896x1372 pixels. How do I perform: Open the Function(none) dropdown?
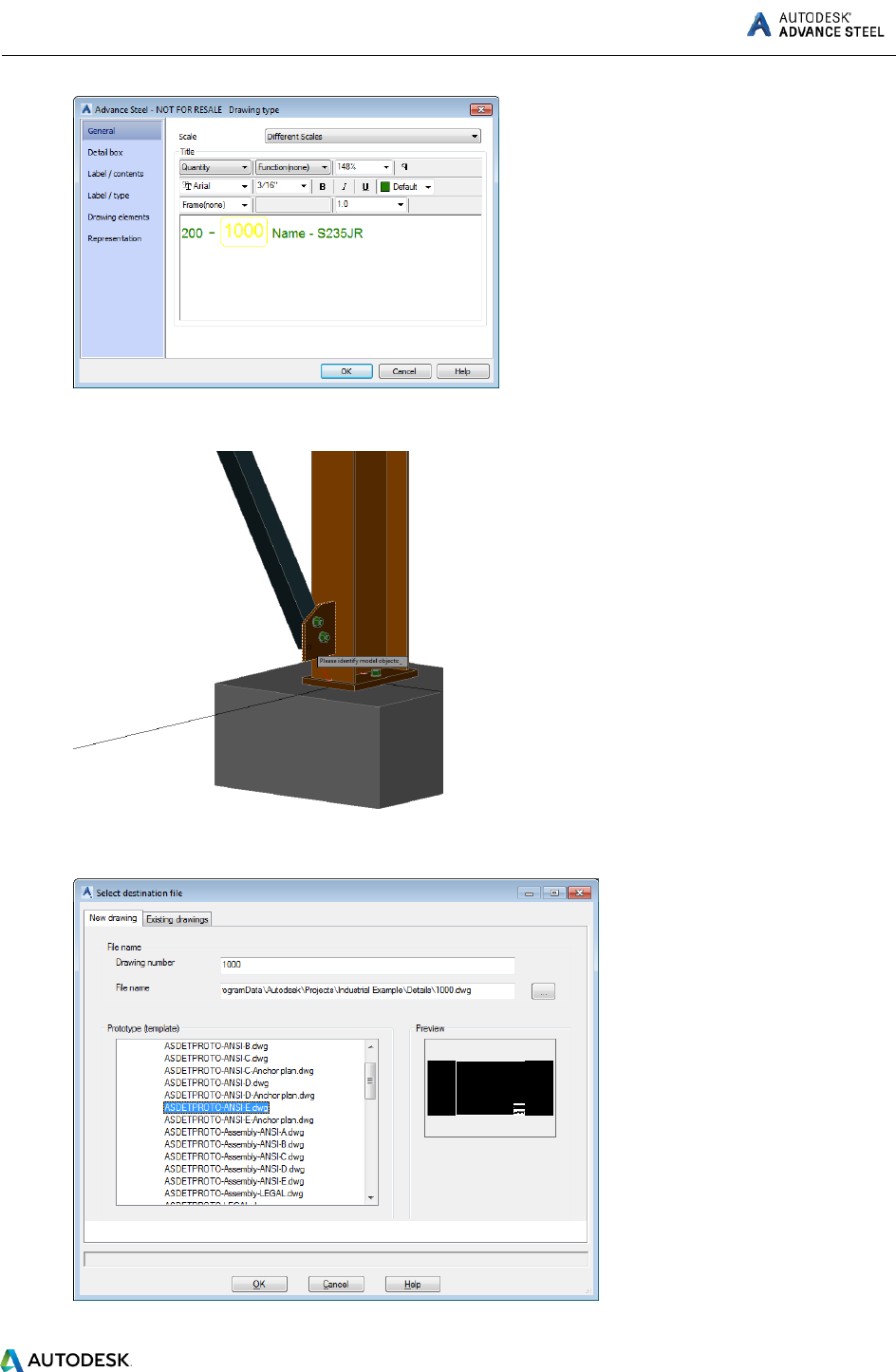pyautogui.click(x=293, y=167)
